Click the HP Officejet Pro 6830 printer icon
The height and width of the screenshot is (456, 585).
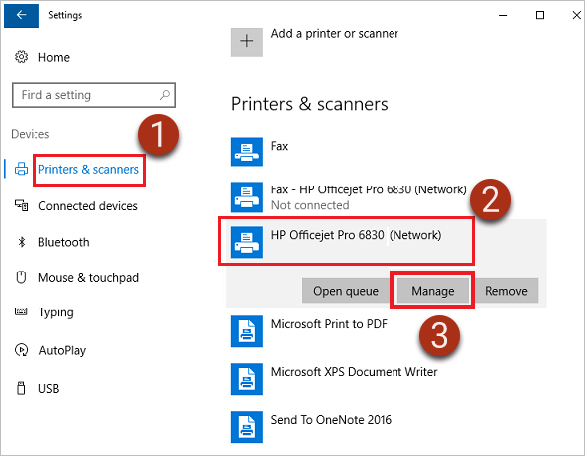click(247, 242)
